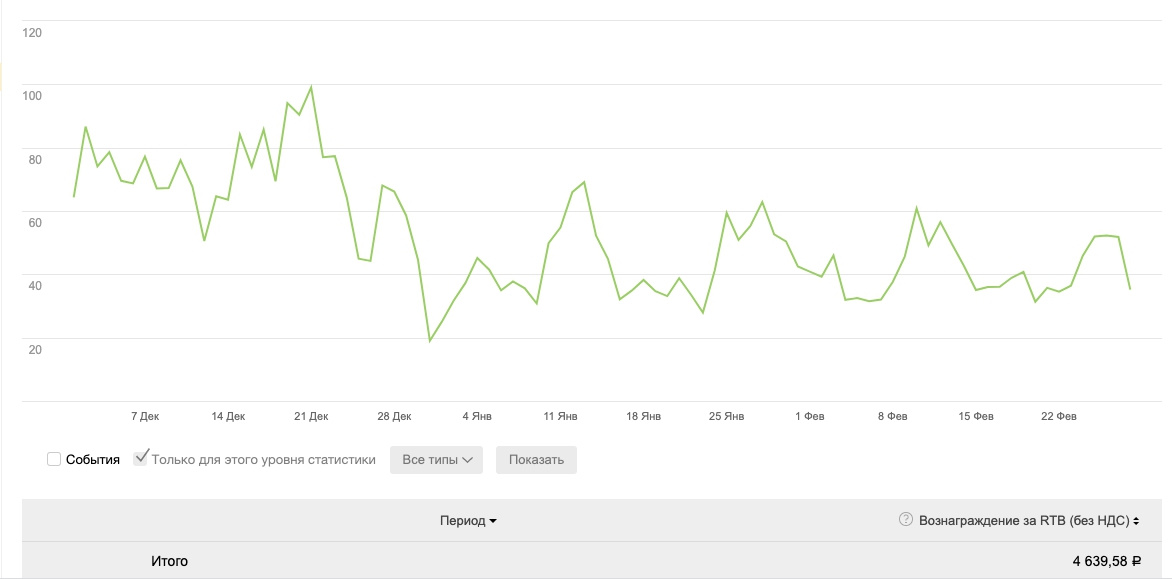The height and width of the screenshot is (579, 1172).
Task: Click the Вознаграждение за RTB column header
Action: [1024, 521]
